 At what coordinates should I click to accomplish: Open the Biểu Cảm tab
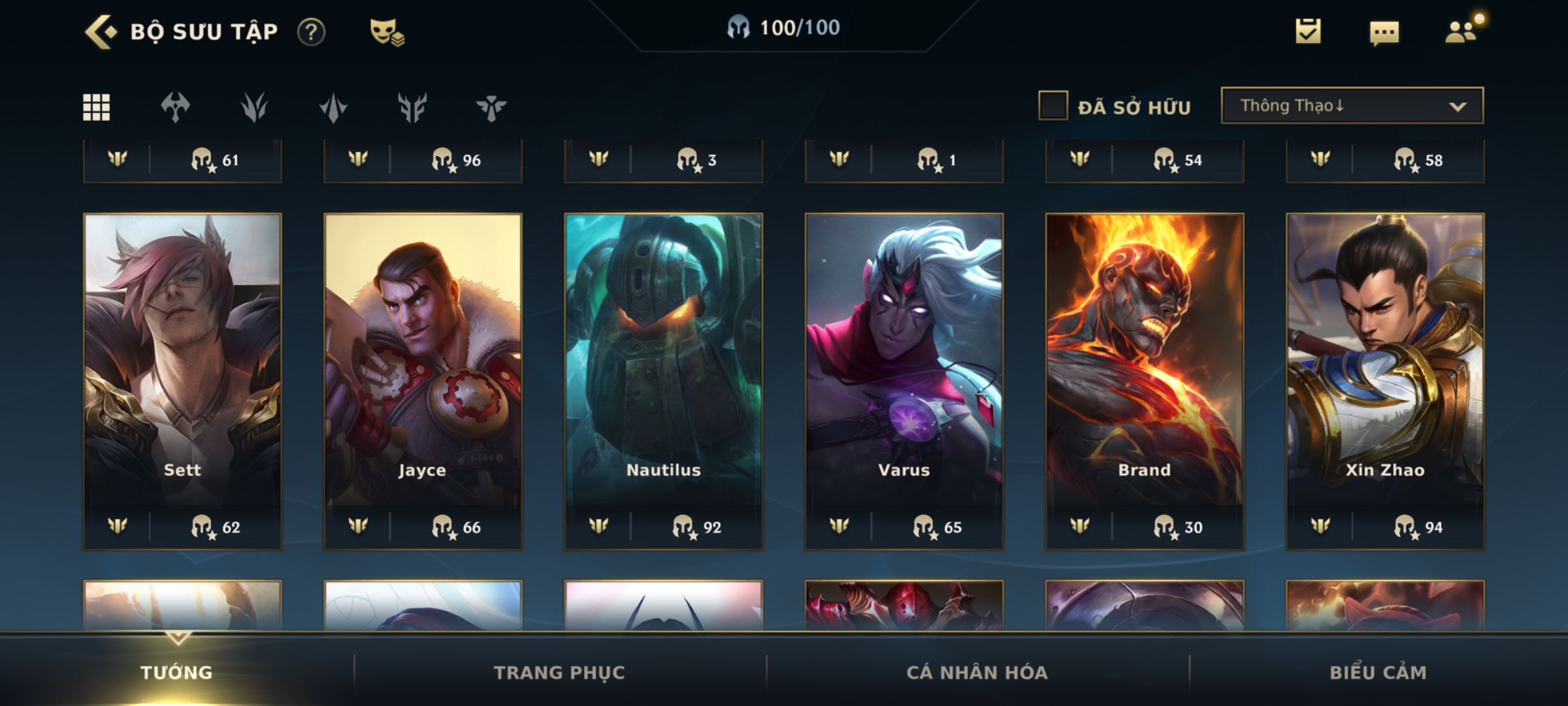[1378, 672]
